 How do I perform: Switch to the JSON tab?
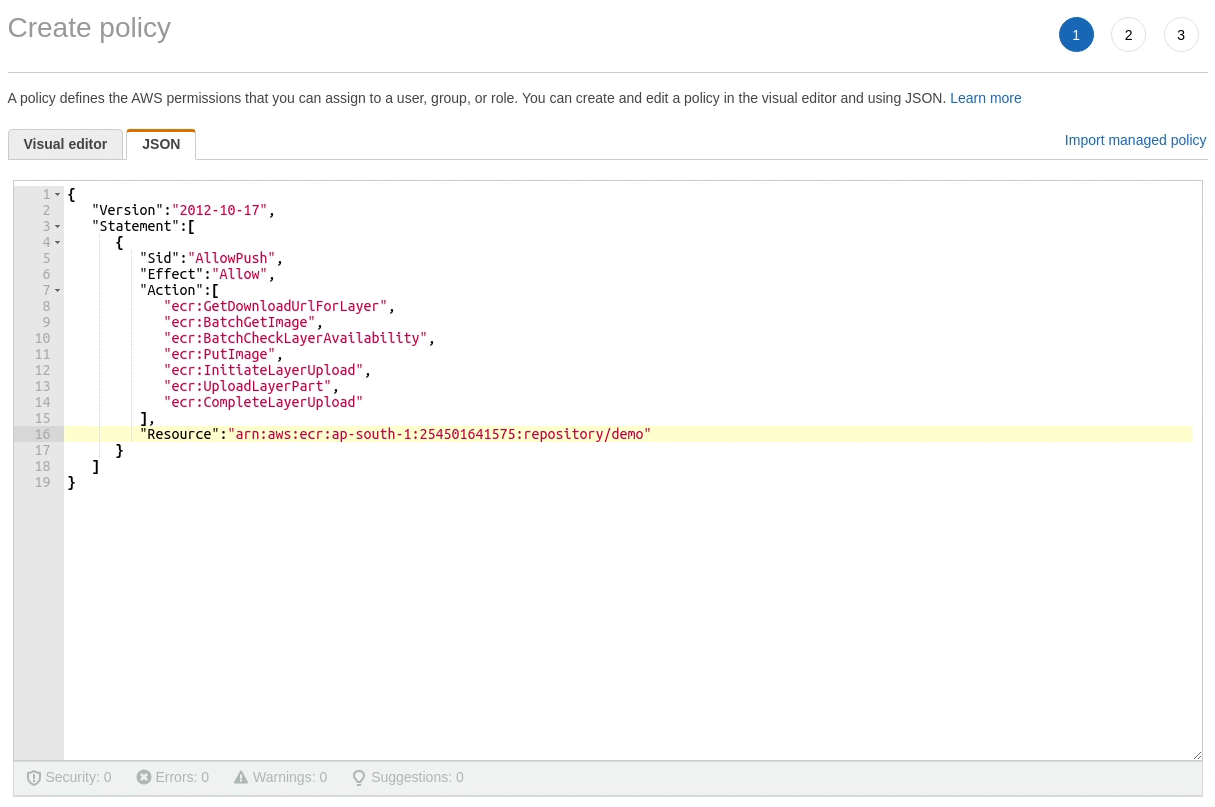(x=161, y=144)
